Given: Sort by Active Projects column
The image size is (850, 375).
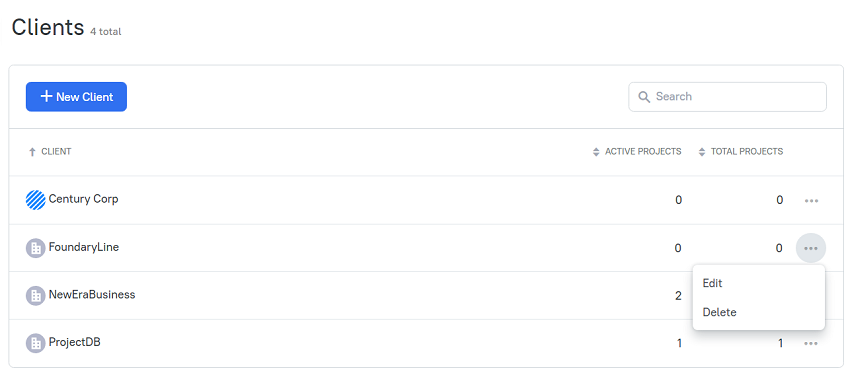Looking at the screenshot, I should tap(637, 152).
